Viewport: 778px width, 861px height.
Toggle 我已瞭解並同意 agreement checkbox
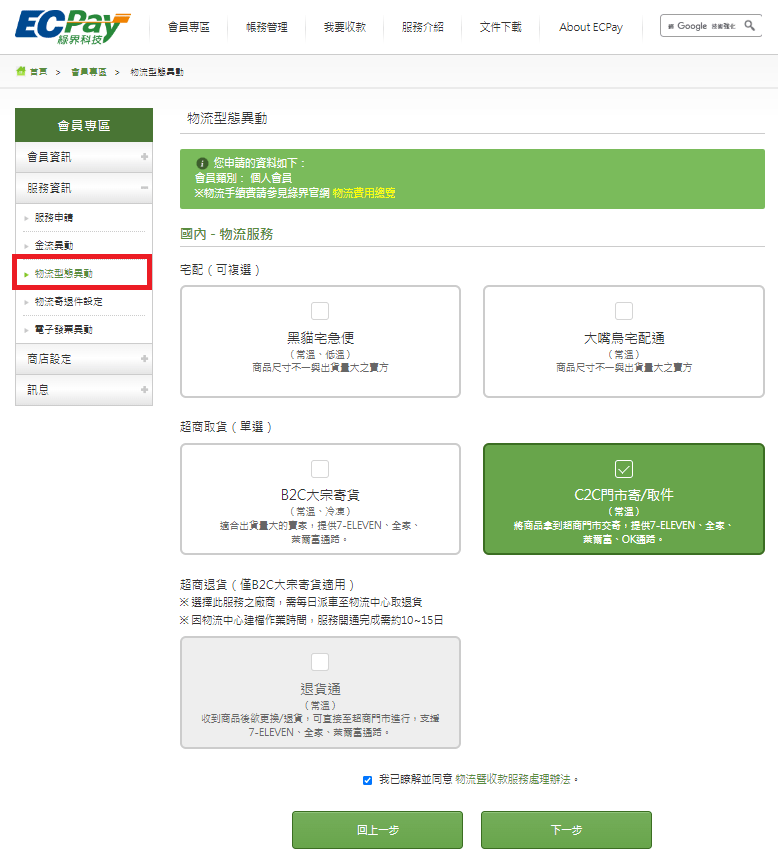[x=367, y=780]
